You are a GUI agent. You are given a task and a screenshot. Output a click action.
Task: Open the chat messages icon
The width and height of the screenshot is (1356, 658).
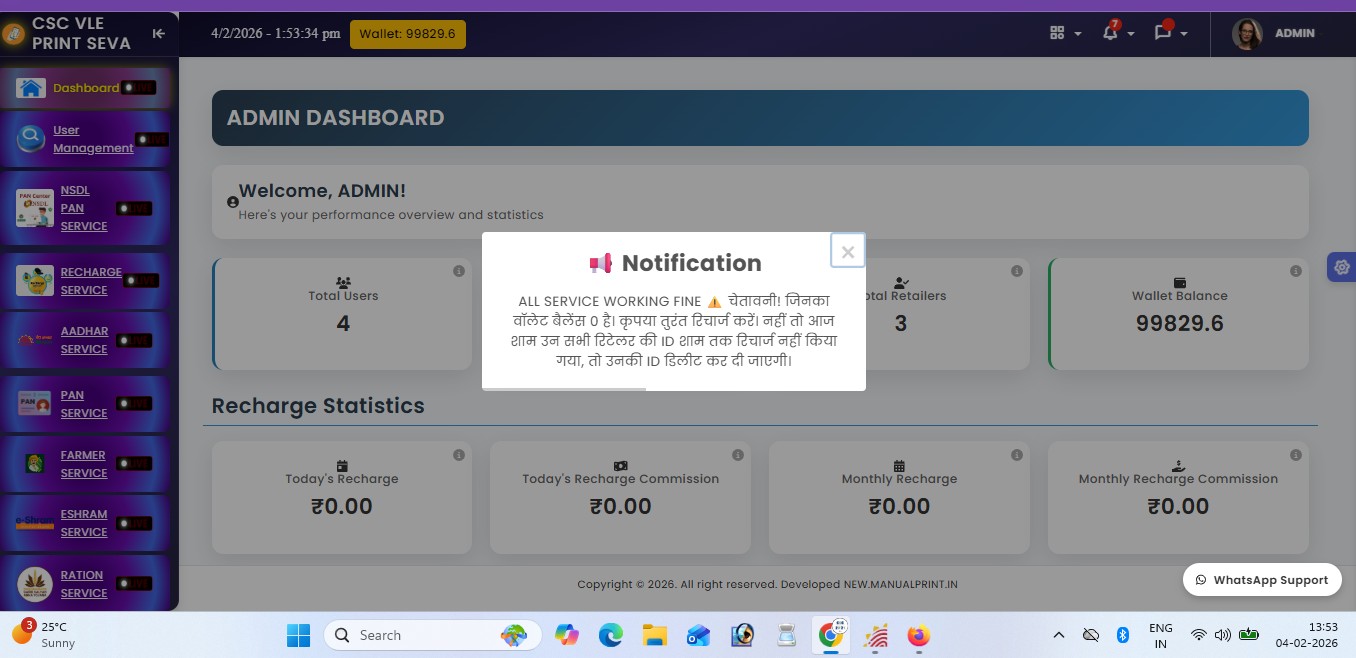pos(1162,33)
